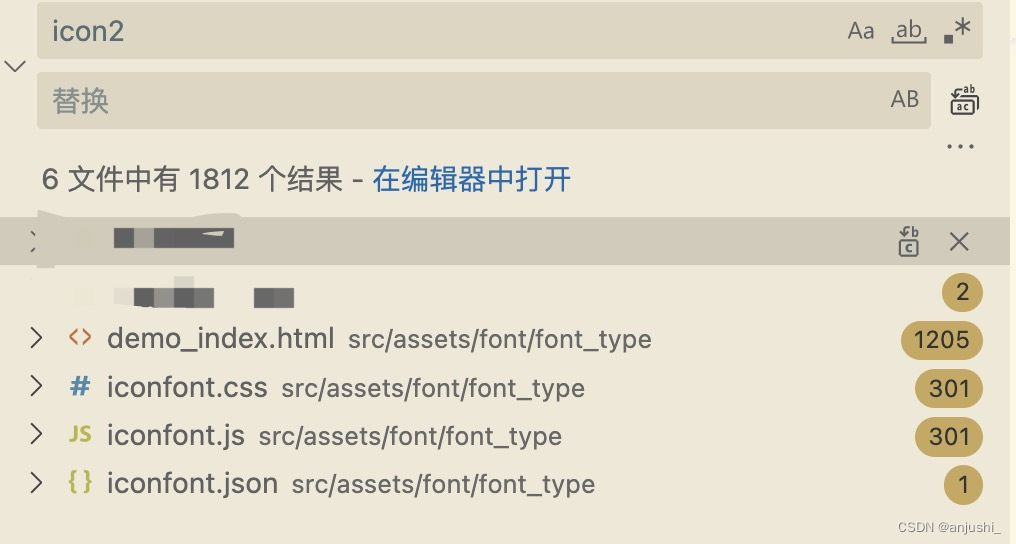
Task: Click the HTML file type icon
Action: (x=80, y=337)
